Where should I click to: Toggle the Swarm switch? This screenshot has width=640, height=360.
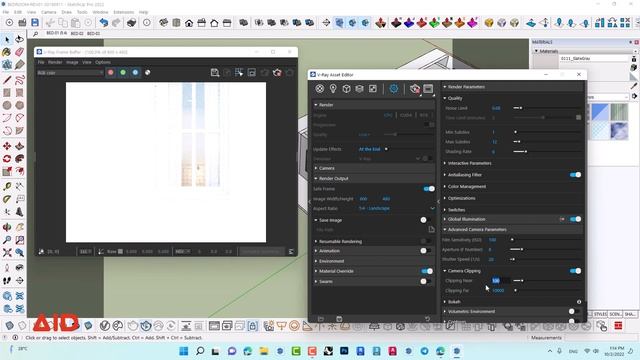coord(426,281)
